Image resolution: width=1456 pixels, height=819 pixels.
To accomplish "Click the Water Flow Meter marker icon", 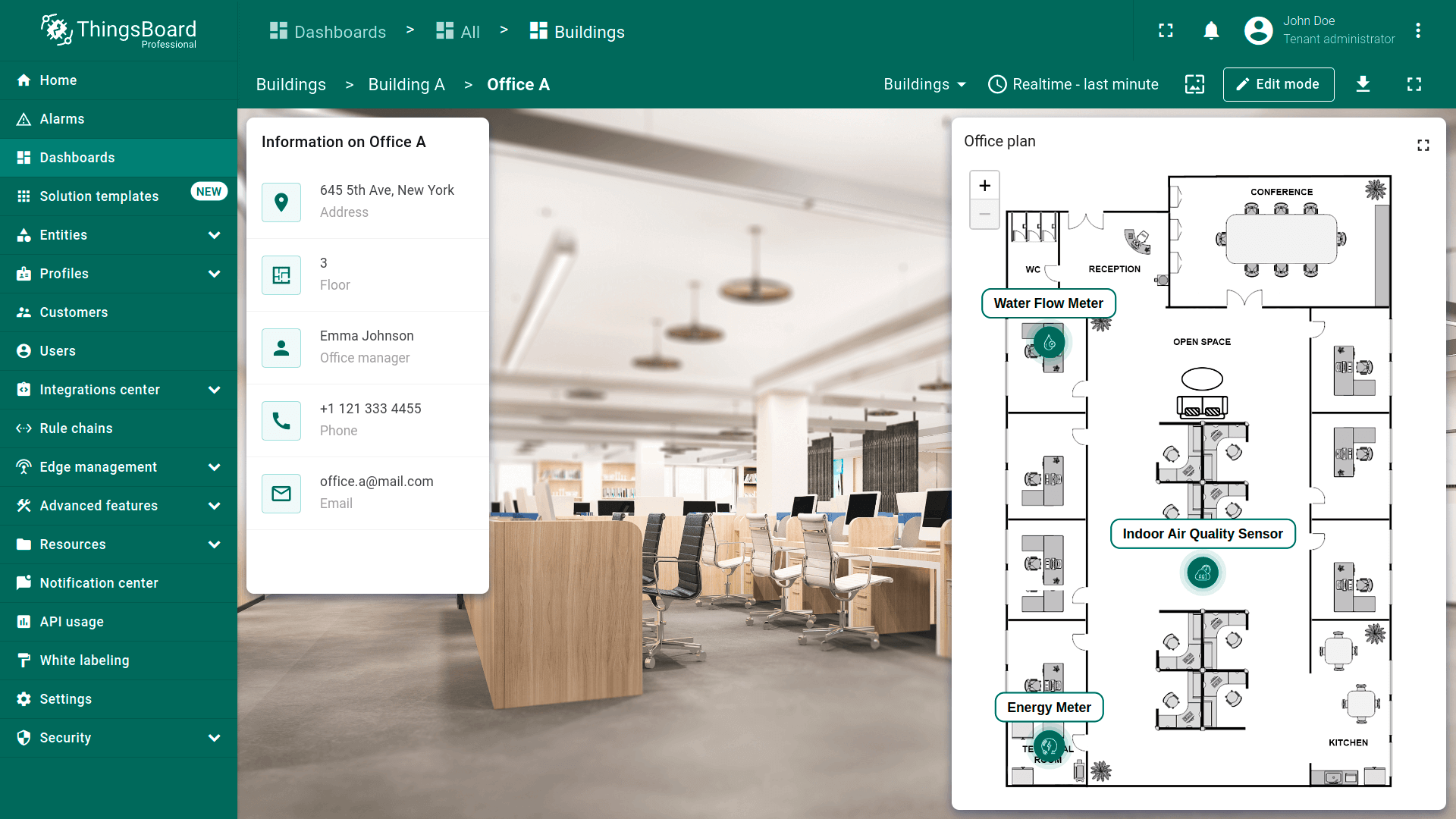I will [1050, 344].
